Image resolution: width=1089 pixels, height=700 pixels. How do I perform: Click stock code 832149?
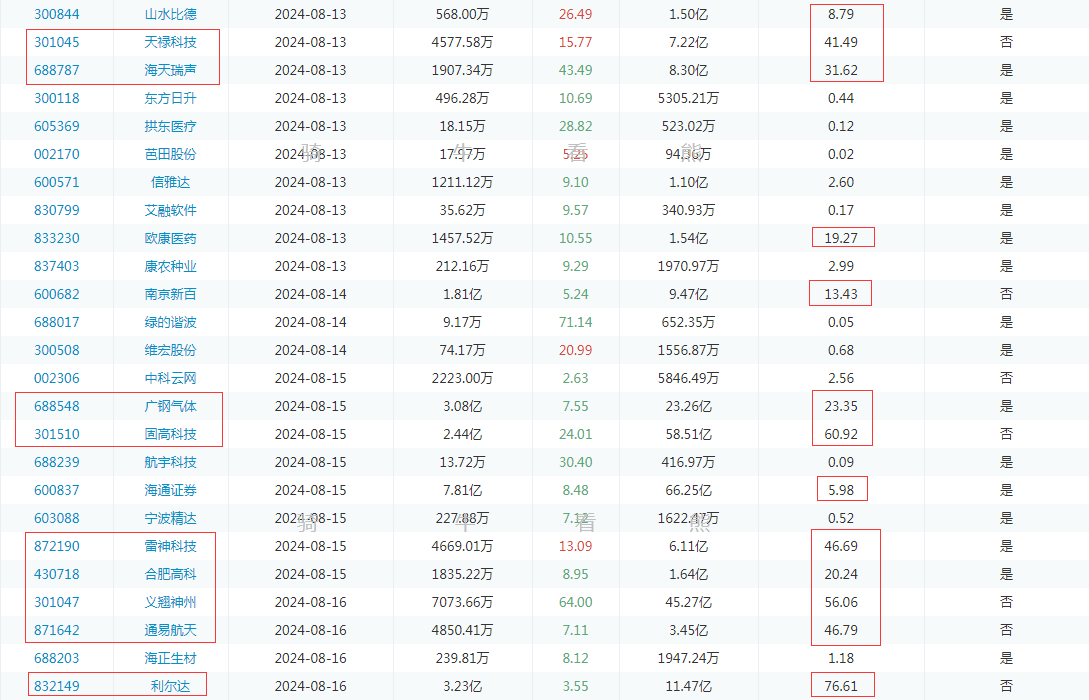tap(57, 686)
